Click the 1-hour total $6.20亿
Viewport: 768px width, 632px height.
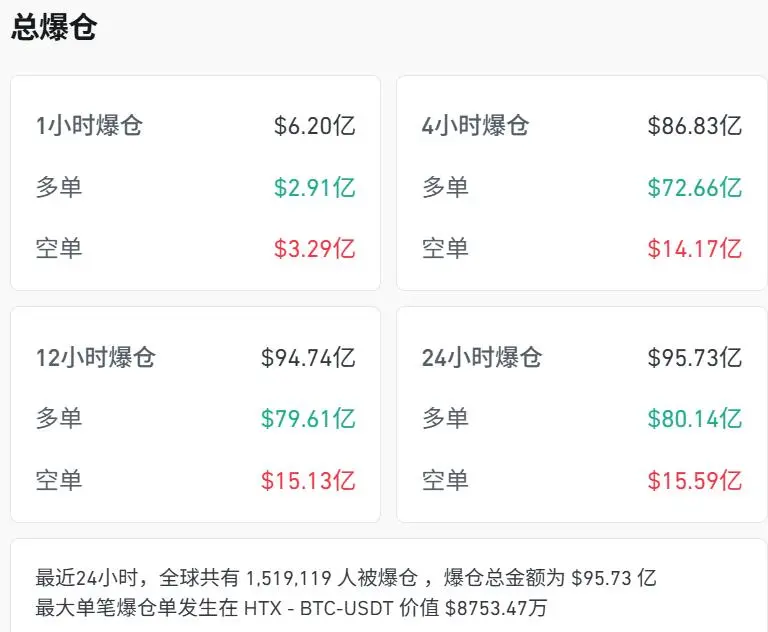(x=314, y=126)
